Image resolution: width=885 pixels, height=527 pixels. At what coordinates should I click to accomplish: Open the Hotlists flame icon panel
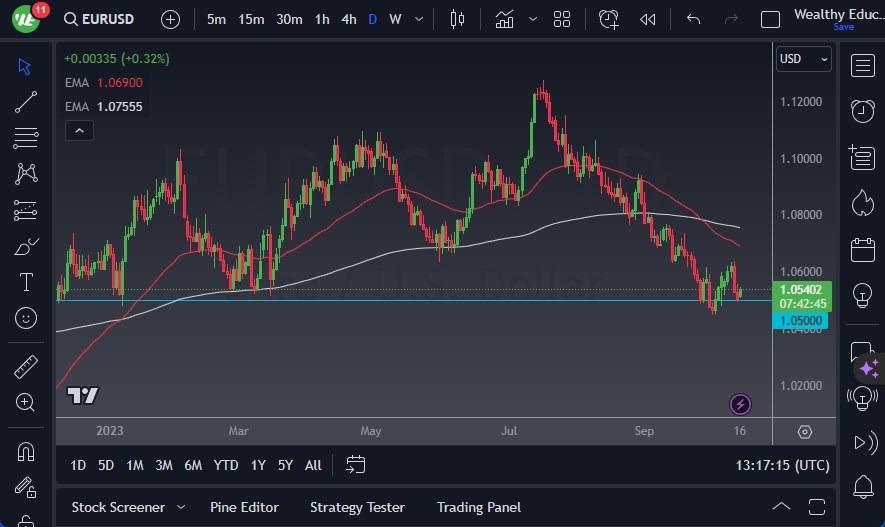[862, 202]
